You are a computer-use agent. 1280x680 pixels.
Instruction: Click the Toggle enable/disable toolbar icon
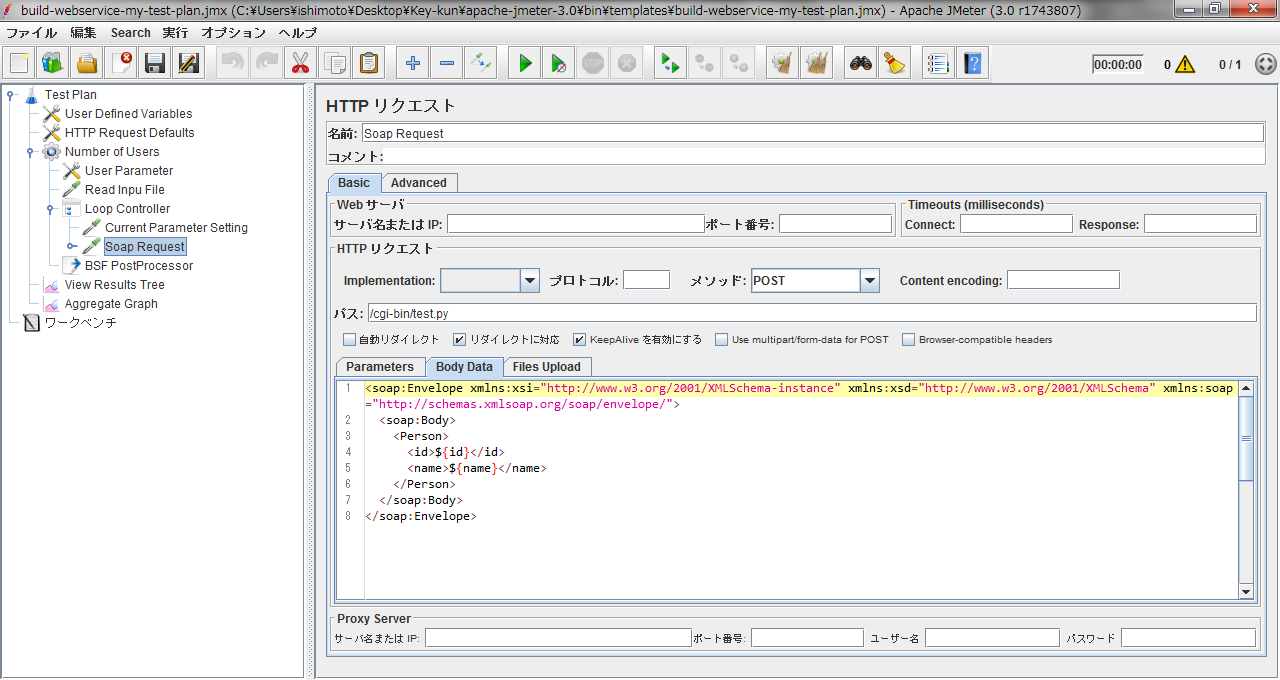click(x=481, y=64)
